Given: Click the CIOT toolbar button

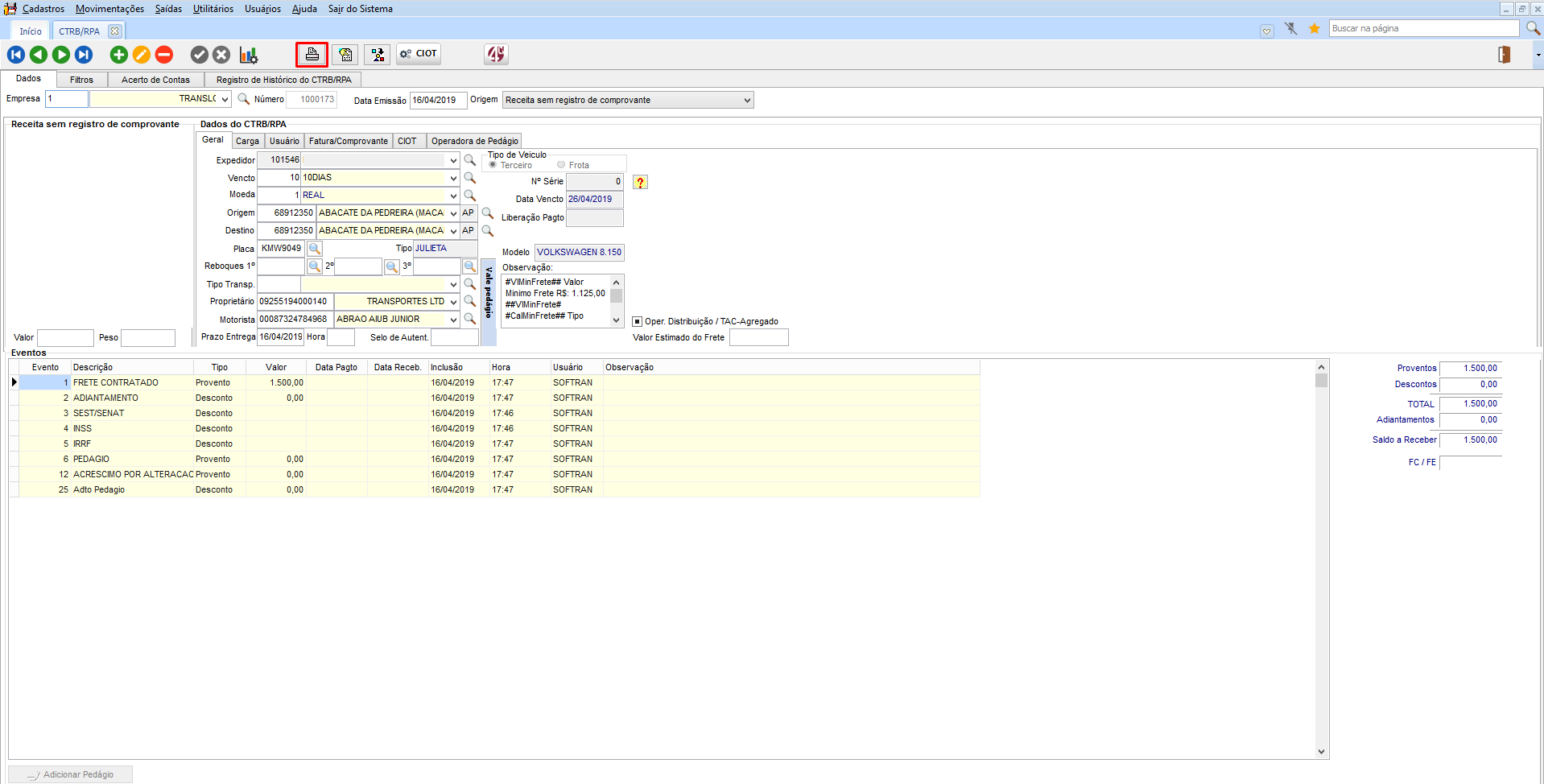Looking at the screenshot, I should click(419, 54).
